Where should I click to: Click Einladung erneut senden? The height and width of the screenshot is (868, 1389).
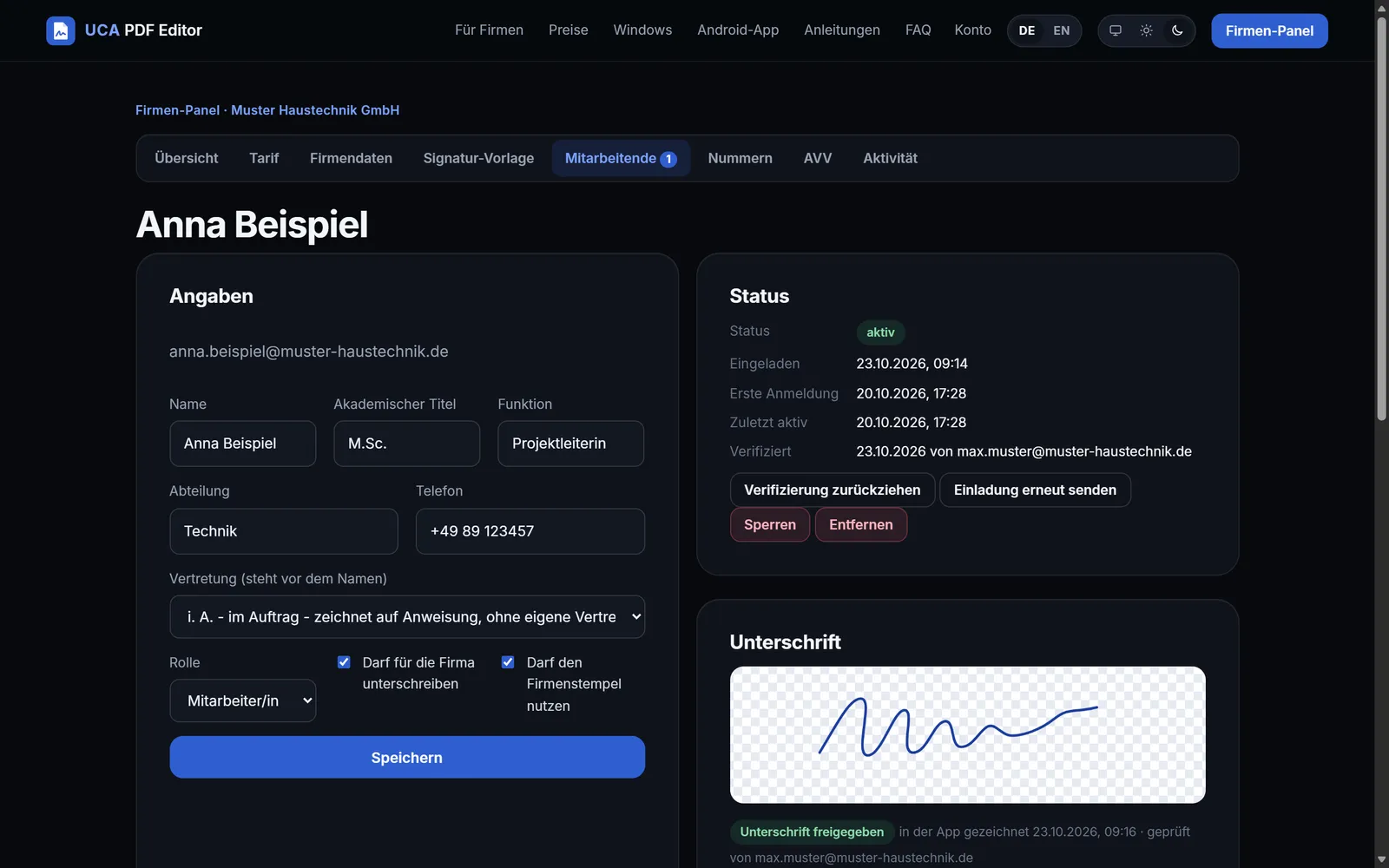(1035, 490)
